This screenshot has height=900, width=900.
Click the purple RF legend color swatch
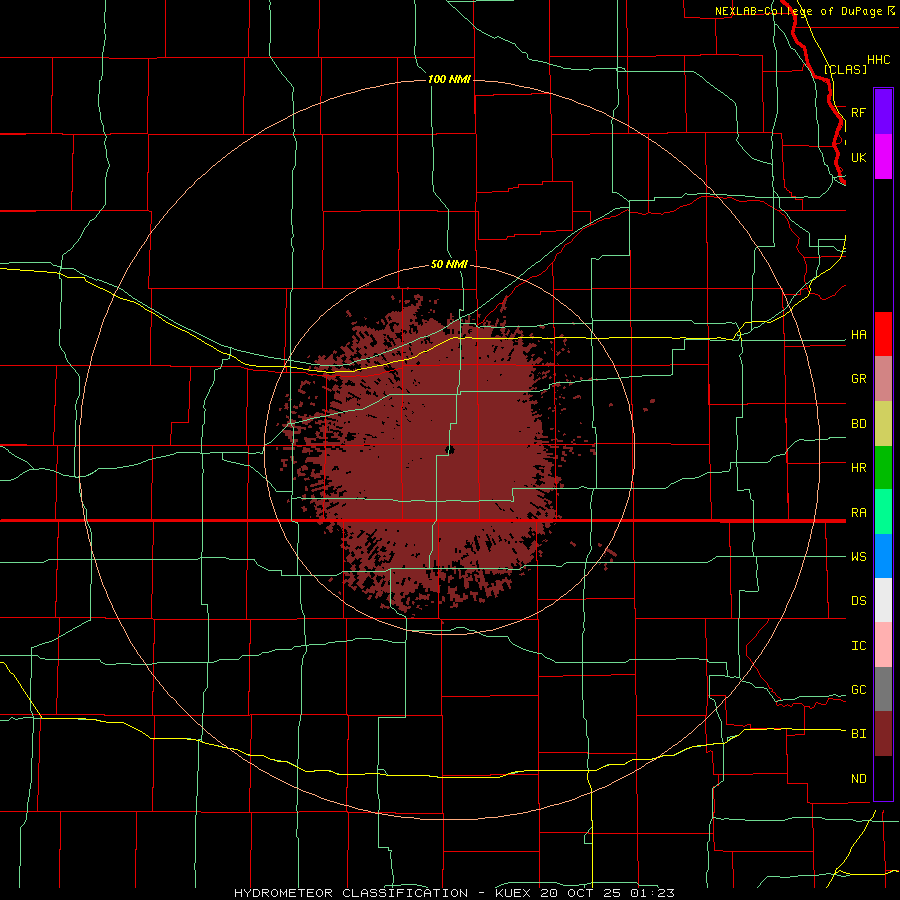click(883, 112)
